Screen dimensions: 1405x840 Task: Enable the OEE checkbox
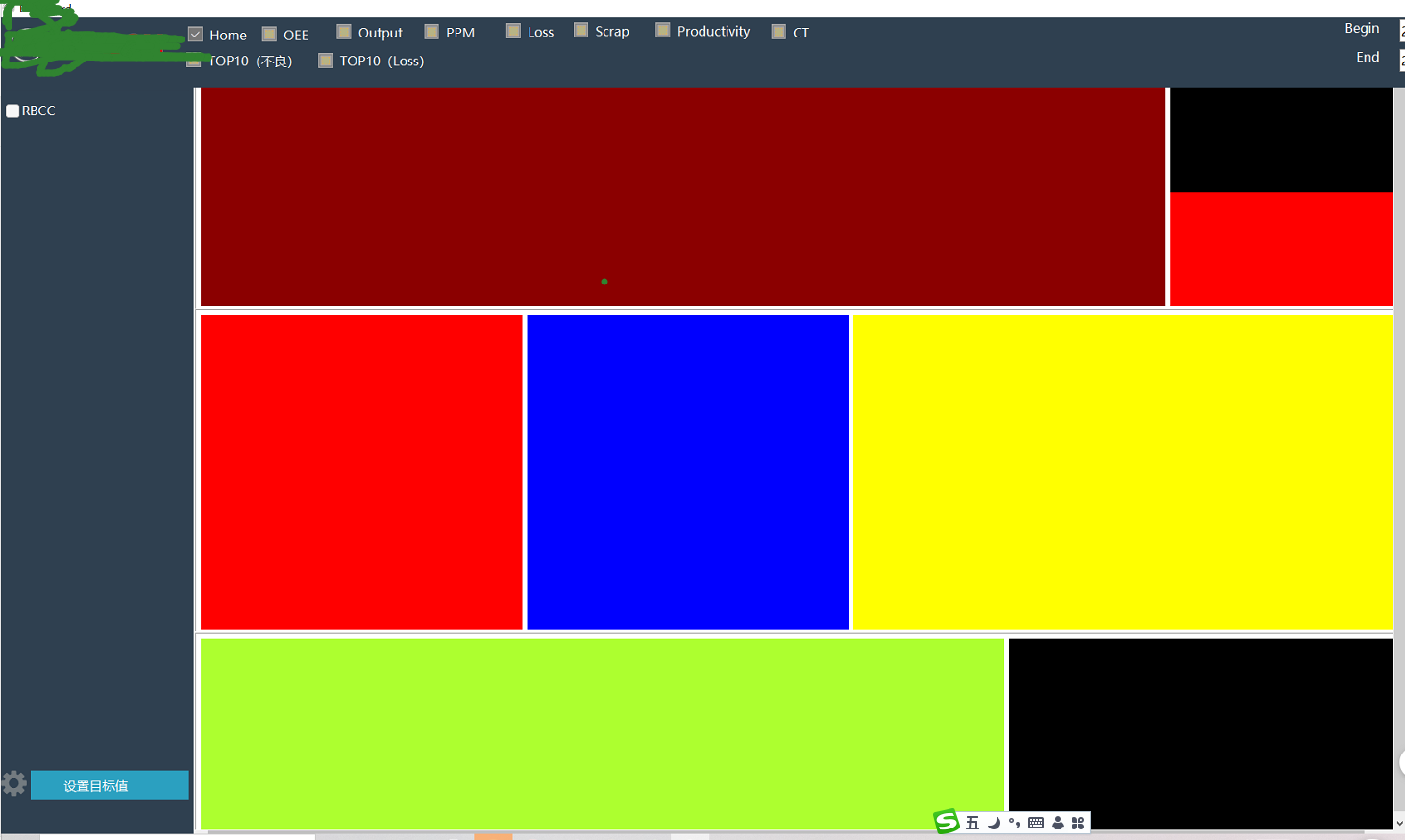tap(269, 32)
